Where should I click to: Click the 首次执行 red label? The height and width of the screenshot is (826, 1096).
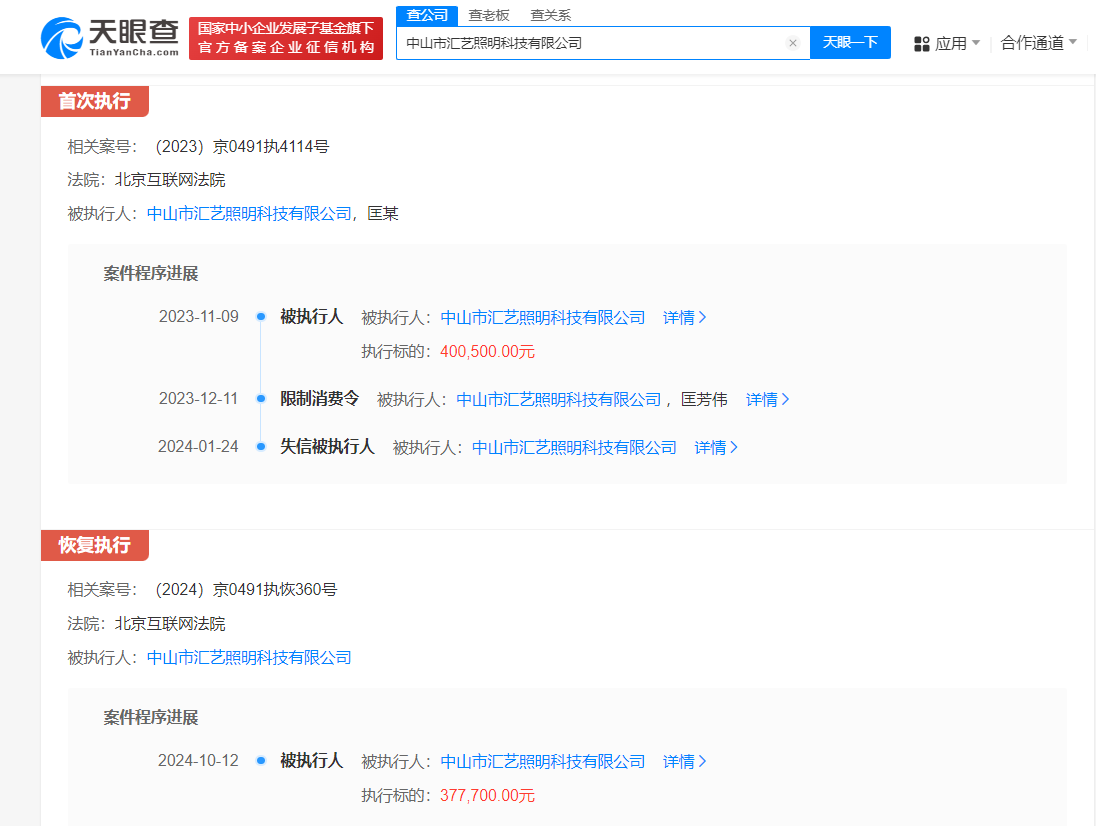coord(94,101)
